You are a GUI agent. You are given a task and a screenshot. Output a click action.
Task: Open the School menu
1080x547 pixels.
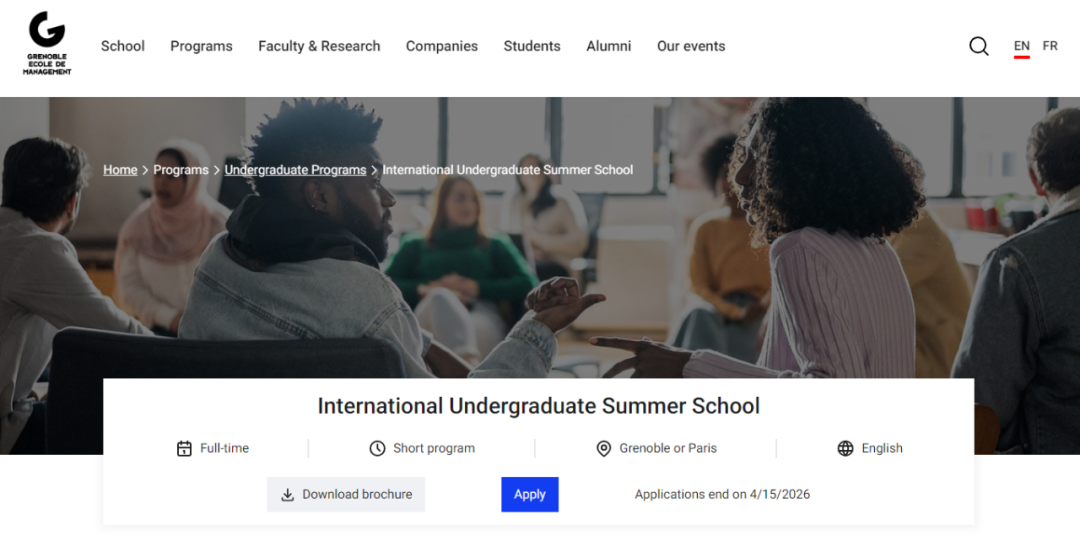tap(123, 46)
